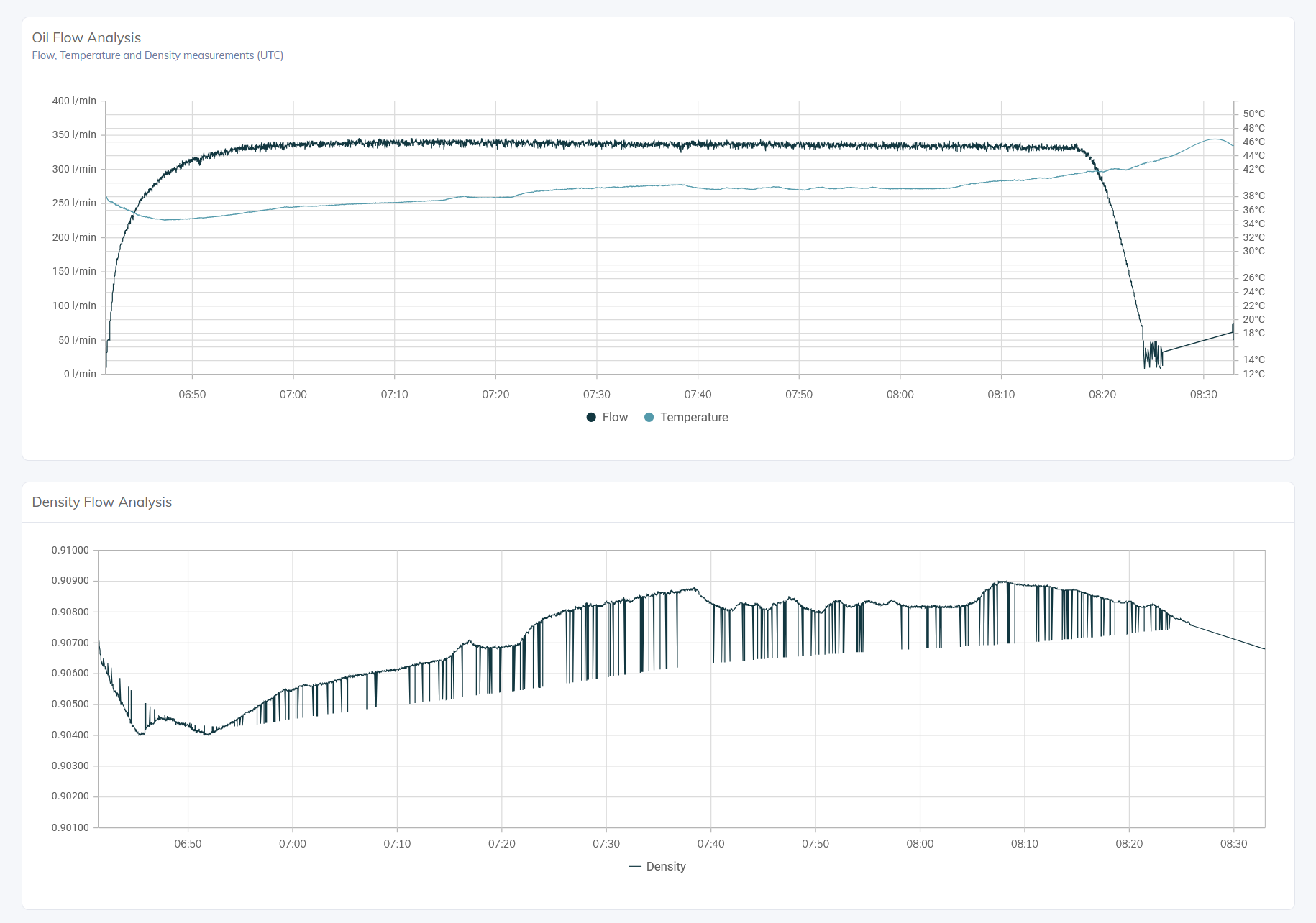
Task: Toggle the Temperature series in legend
Action: pos(686,418)
